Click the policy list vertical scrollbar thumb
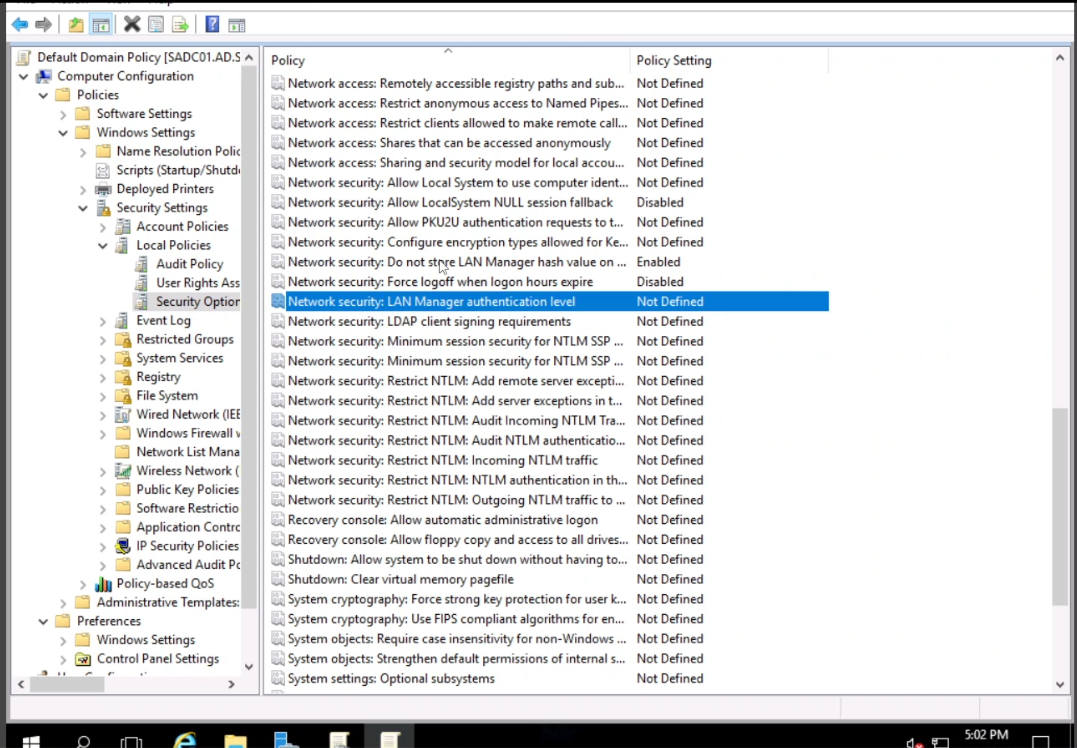The height and width of the screenshot is (748, 1077). tap(1060, 506)
